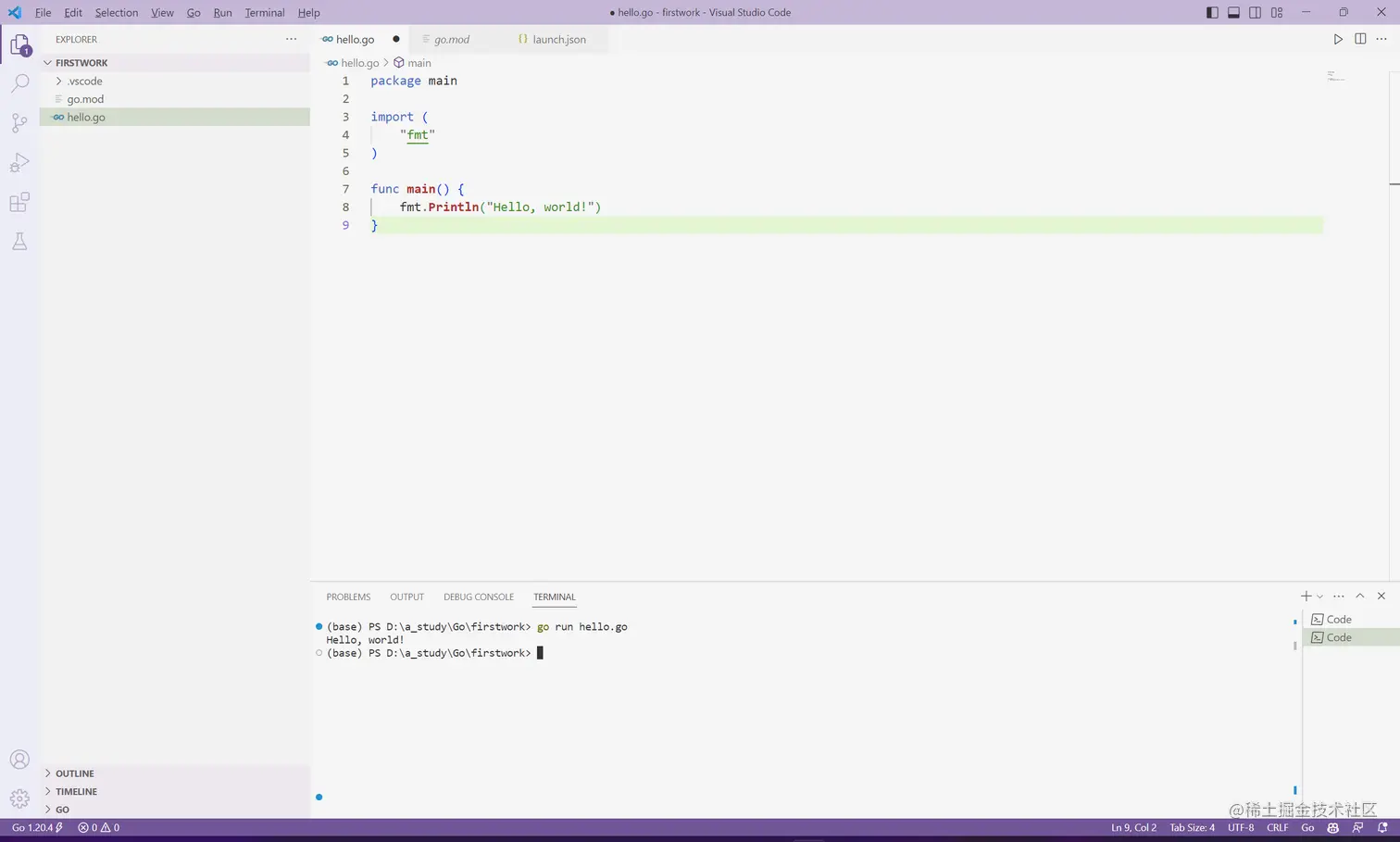The image size is (1400, 842).
Task: Click the Run file play icon
Action: pyautogui.click(x=1338, y=39)
